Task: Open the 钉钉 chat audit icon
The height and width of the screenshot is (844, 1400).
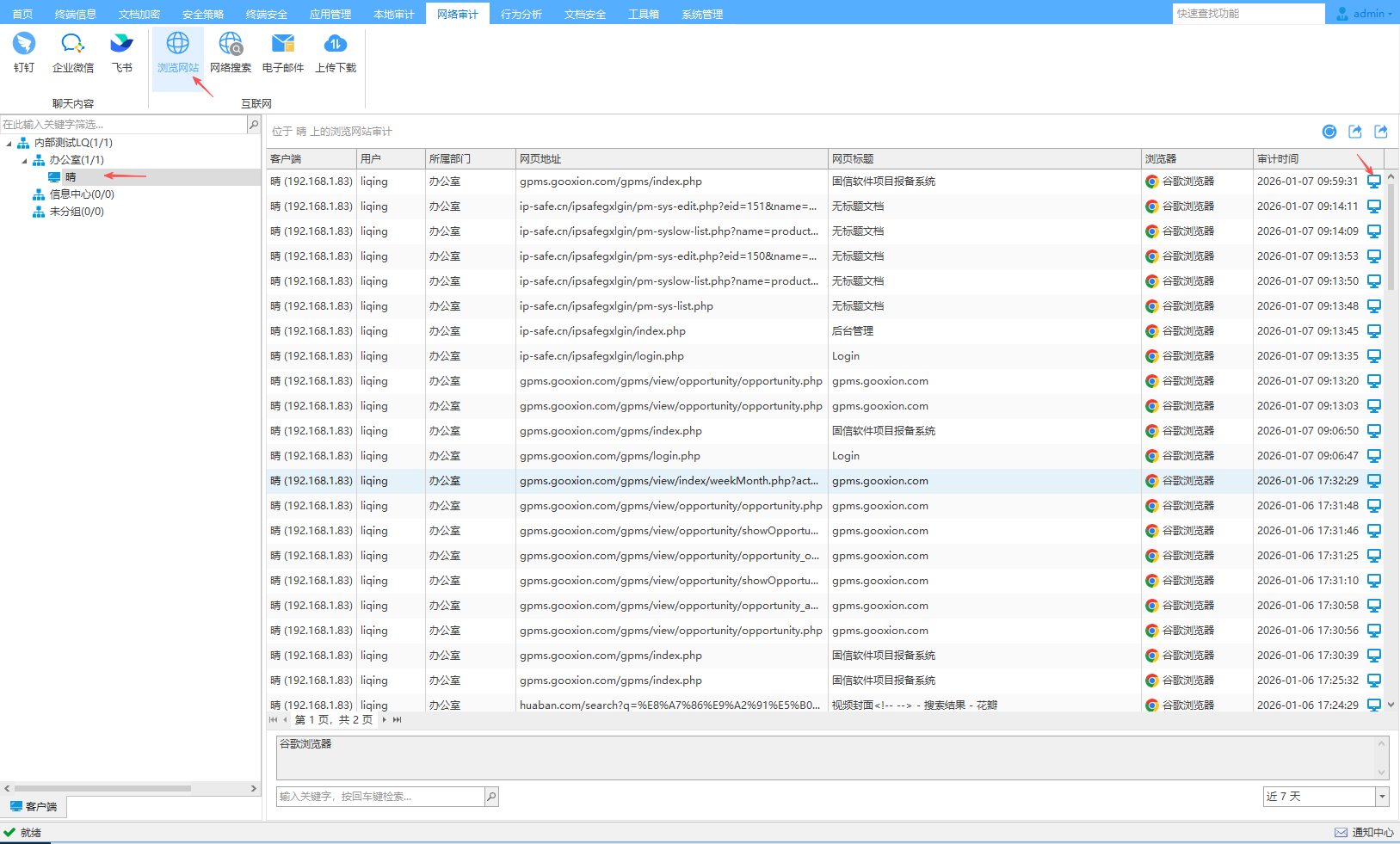Action: [x=24, y=52]
